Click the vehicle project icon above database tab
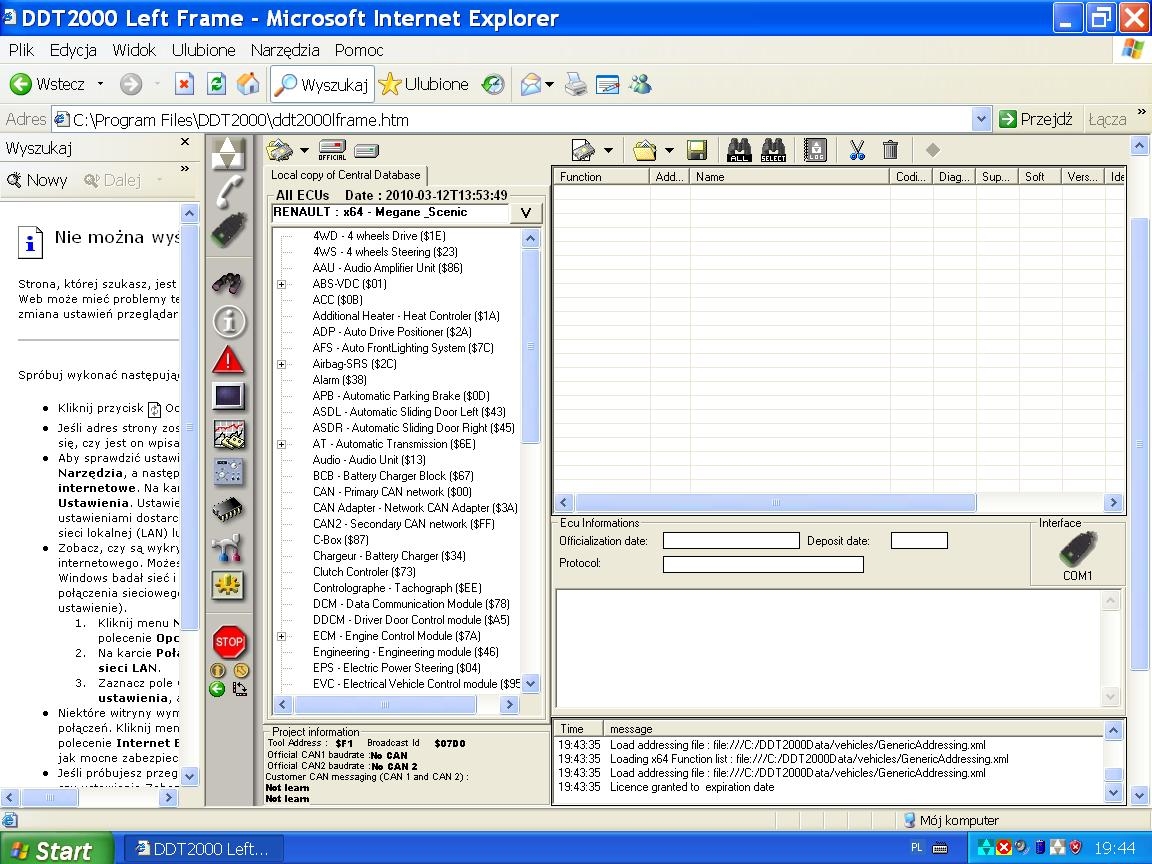The height and width of the screenshot is (864, 1152). [280, 150]
